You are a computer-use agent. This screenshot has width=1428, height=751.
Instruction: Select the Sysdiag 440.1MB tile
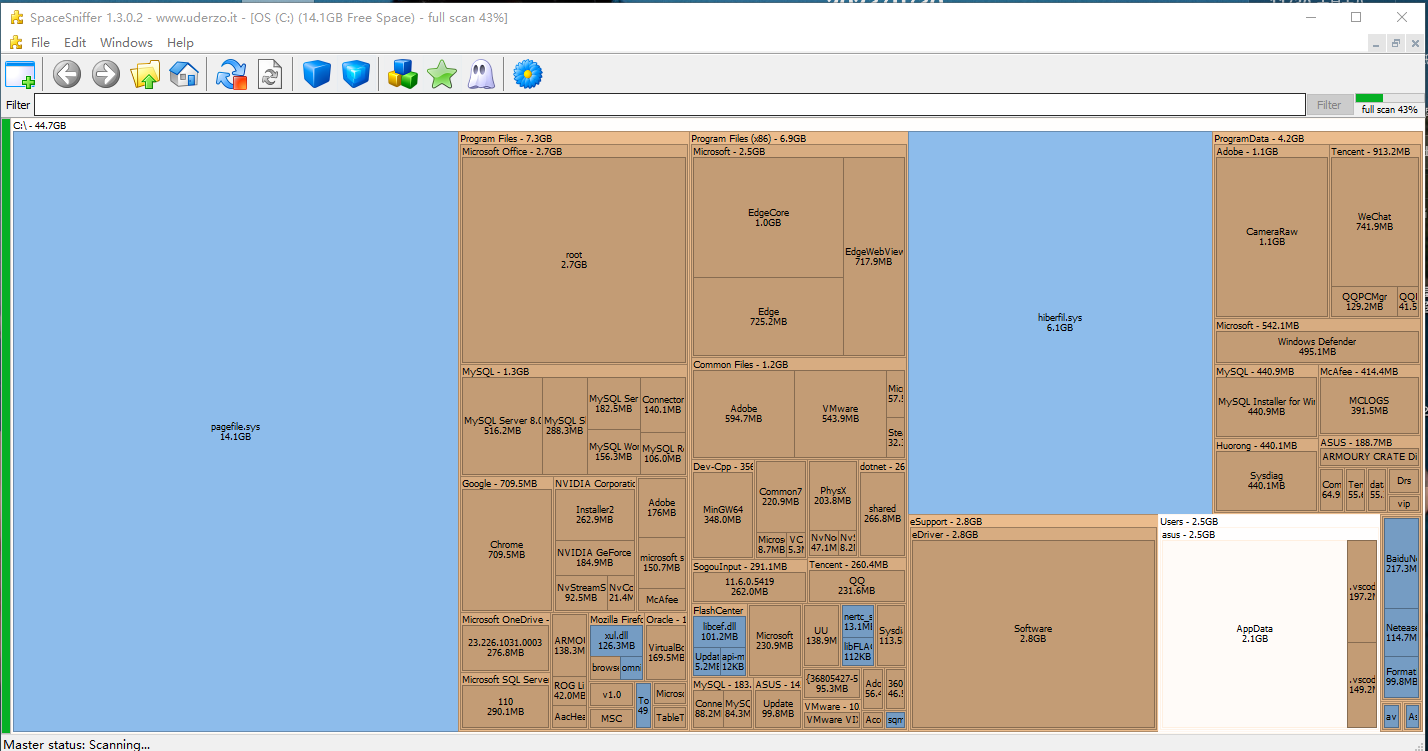click(1266, 481)
